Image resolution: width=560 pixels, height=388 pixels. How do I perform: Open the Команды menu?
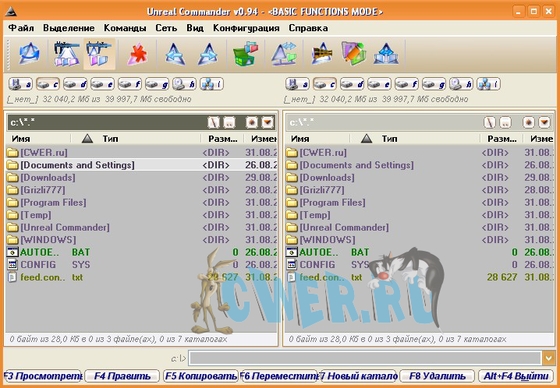pos(125,28)
